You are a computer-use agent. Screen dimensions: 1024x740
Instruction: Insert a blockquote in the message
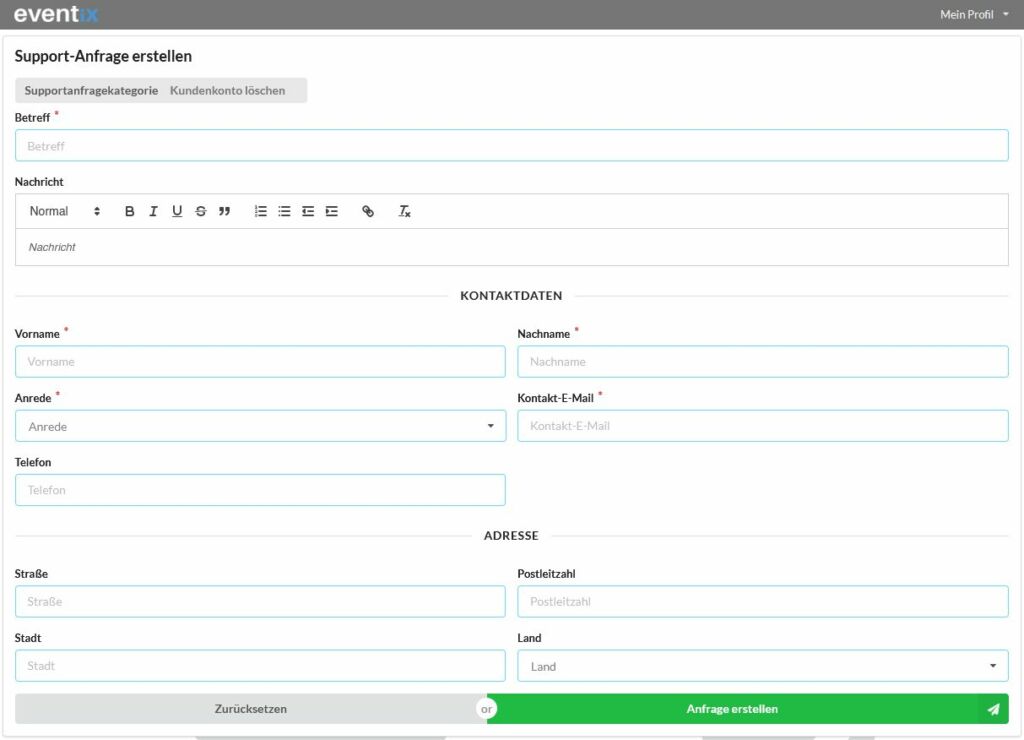pos(225,211)
